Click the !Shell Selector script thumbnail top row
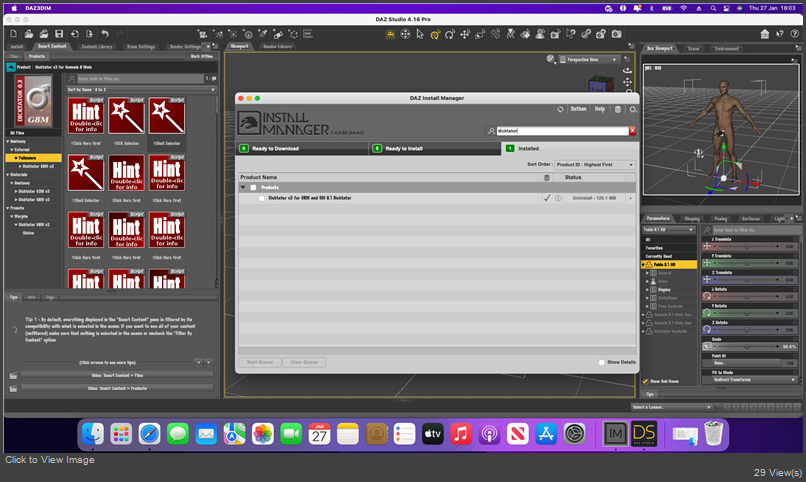806x482 pixels. click(x=167, y=116)
